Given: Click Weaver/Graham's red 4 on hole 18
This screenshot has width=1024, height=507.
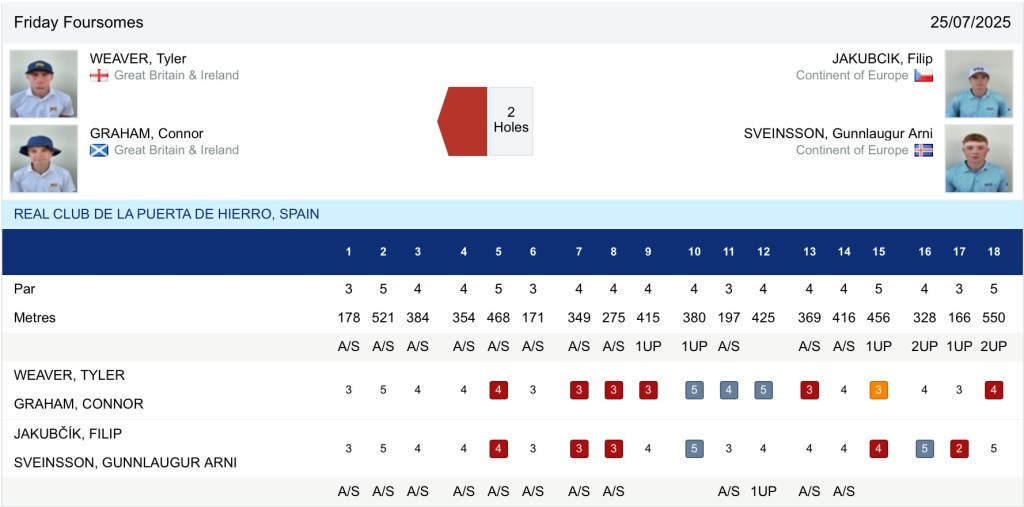Looking at the screenshot, I should point(993,390).
